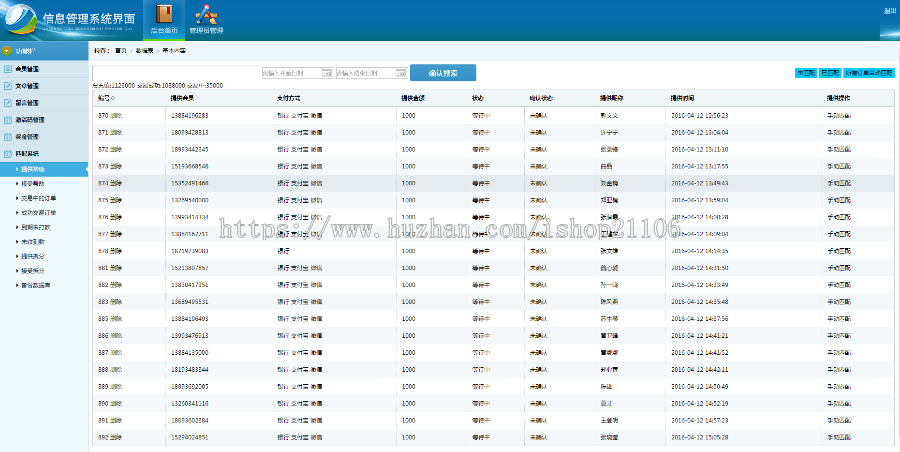Click the 支付方式 column header
The image size is (900, 452).
click(x=288, y=98)
